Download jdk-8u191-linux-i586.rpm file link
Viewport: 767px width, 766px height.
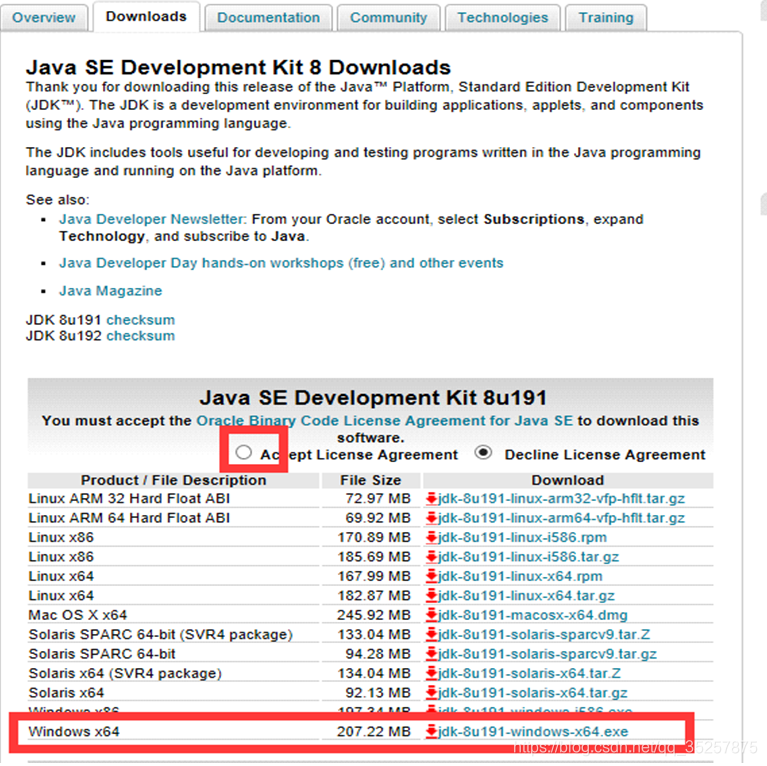pos(522,538)
